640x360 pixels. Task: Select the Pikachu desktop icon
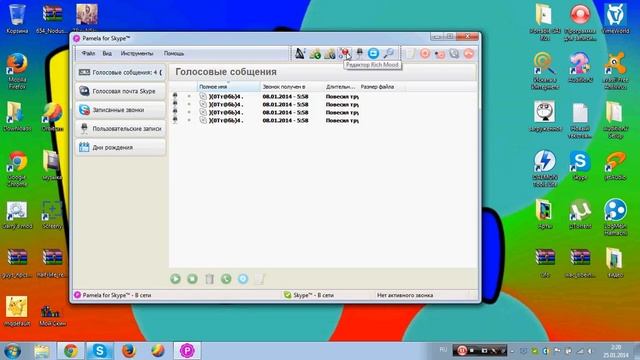(x=17, y=311)
